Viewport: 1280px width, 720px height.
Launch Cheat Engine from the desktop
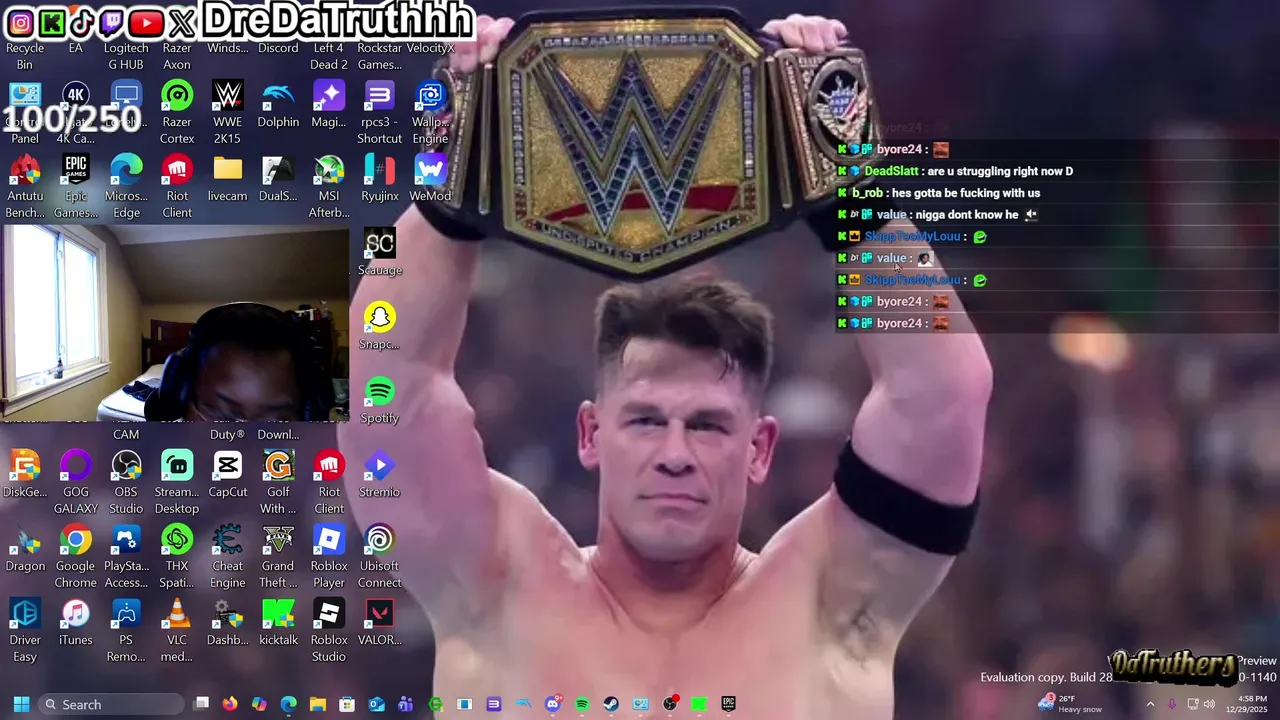[x=228, y=557]
